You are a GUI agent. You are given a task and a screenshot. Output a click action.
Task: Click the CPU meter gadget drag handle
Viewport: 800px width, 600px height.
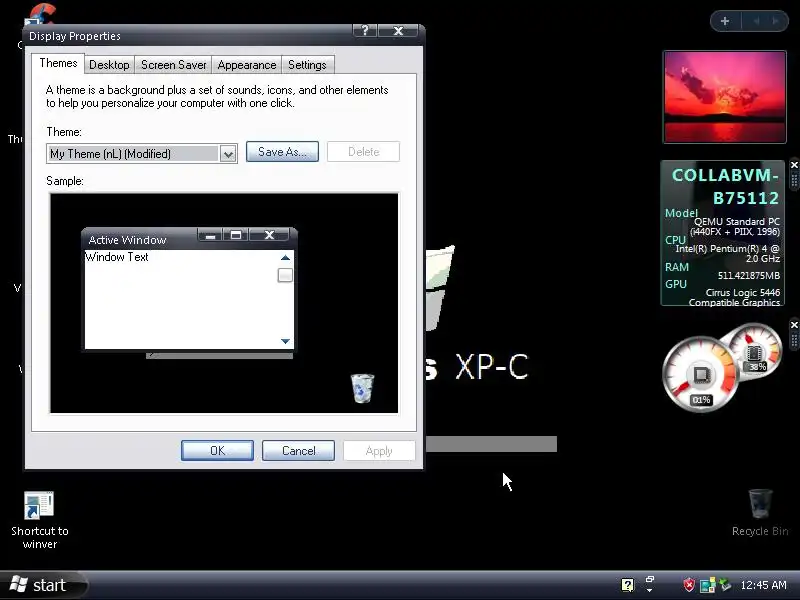tap(794, 341)
